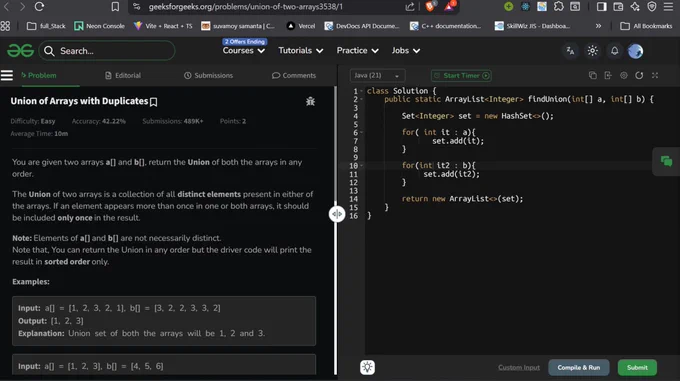Image resolution: width=680 pixels, height=381 pixels.
Task: Click into the GeeksforGeeks search field
Action: tap(107, 51)
